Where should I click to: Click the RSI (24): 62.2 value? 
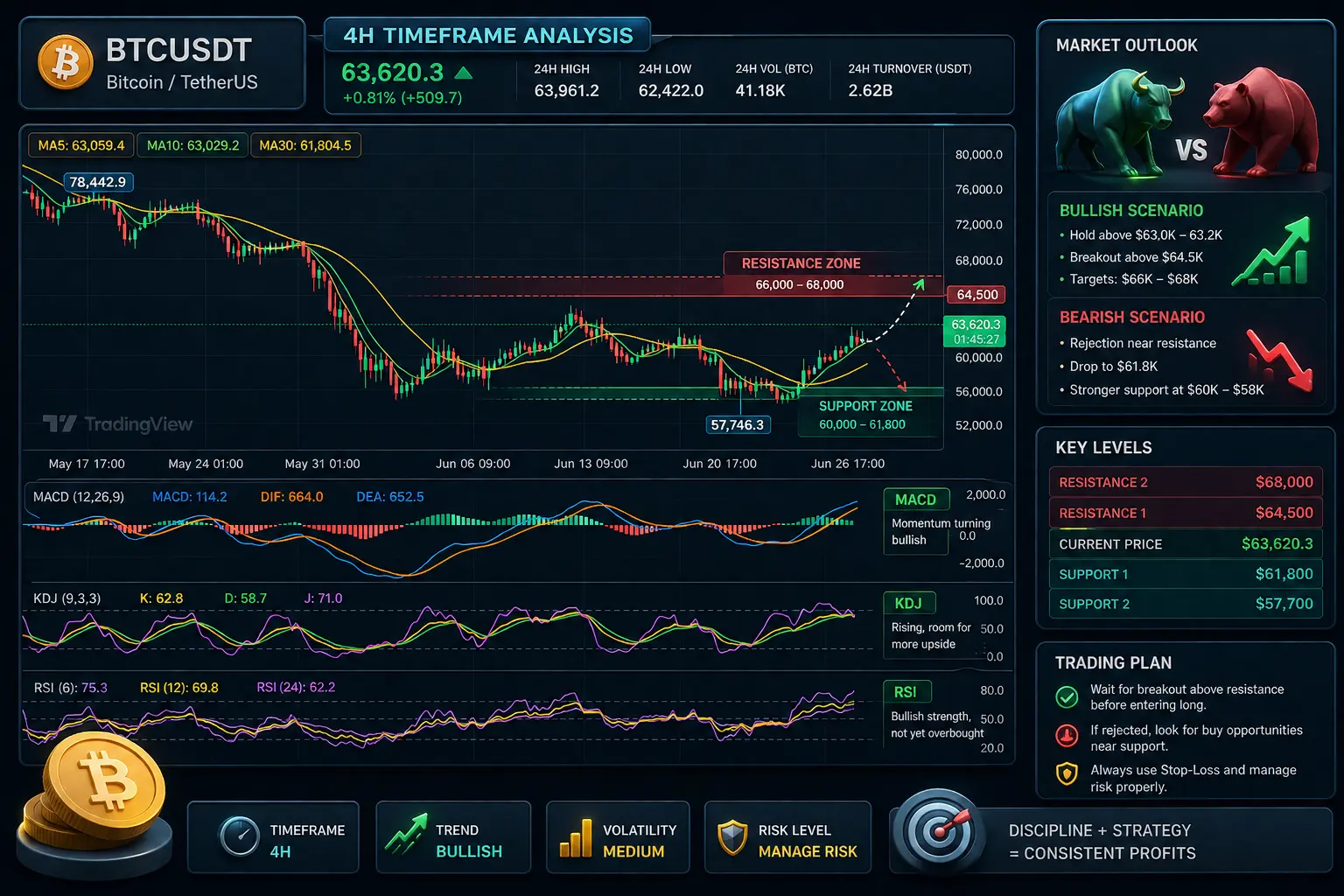tap(295, 688)
